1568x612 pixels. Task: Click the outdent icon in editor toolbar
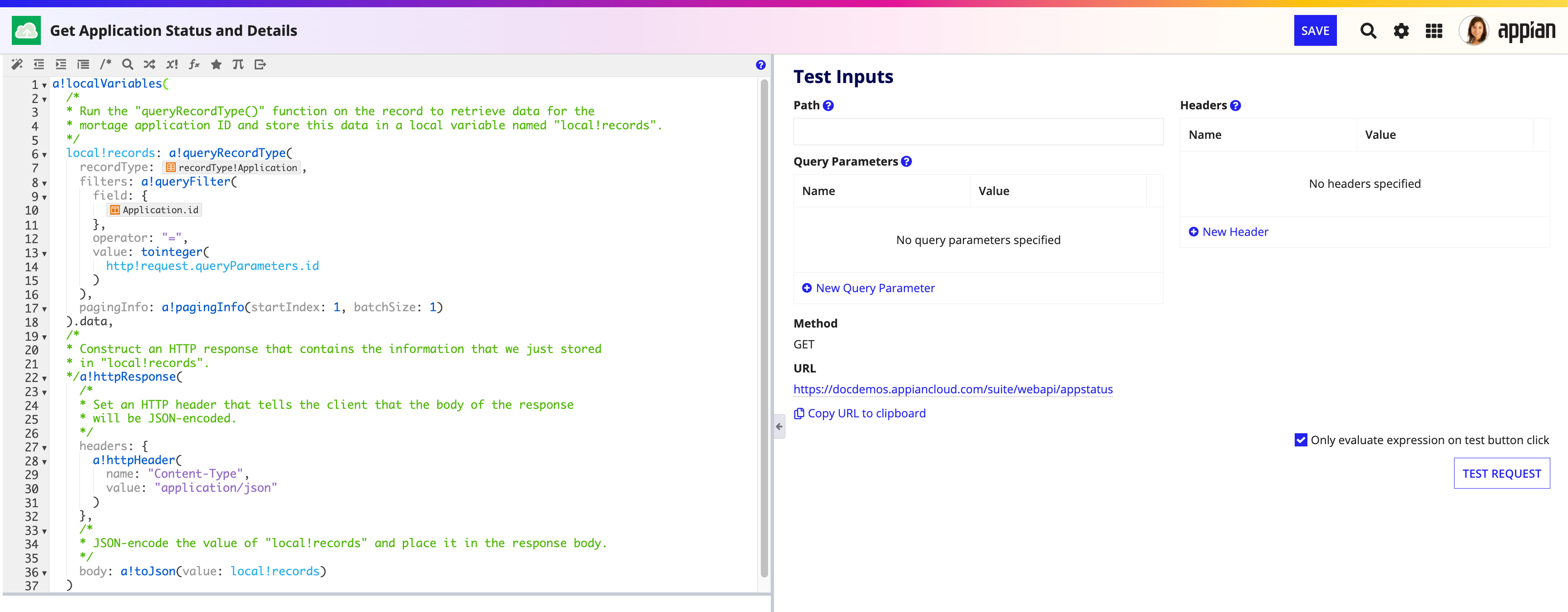pyautogui.click(x=39, y=64)
